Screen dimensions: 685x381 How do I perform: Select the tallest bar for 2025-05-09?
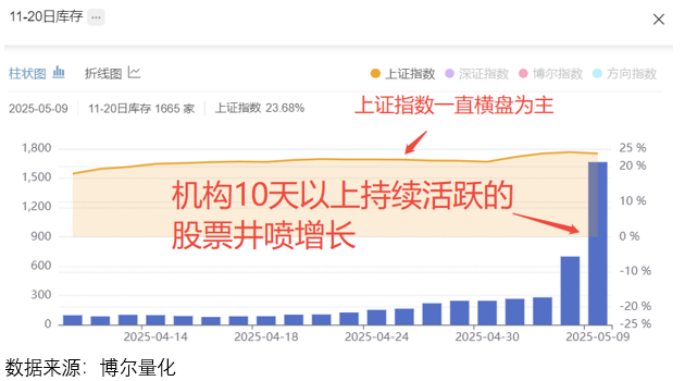coord(598,243)
